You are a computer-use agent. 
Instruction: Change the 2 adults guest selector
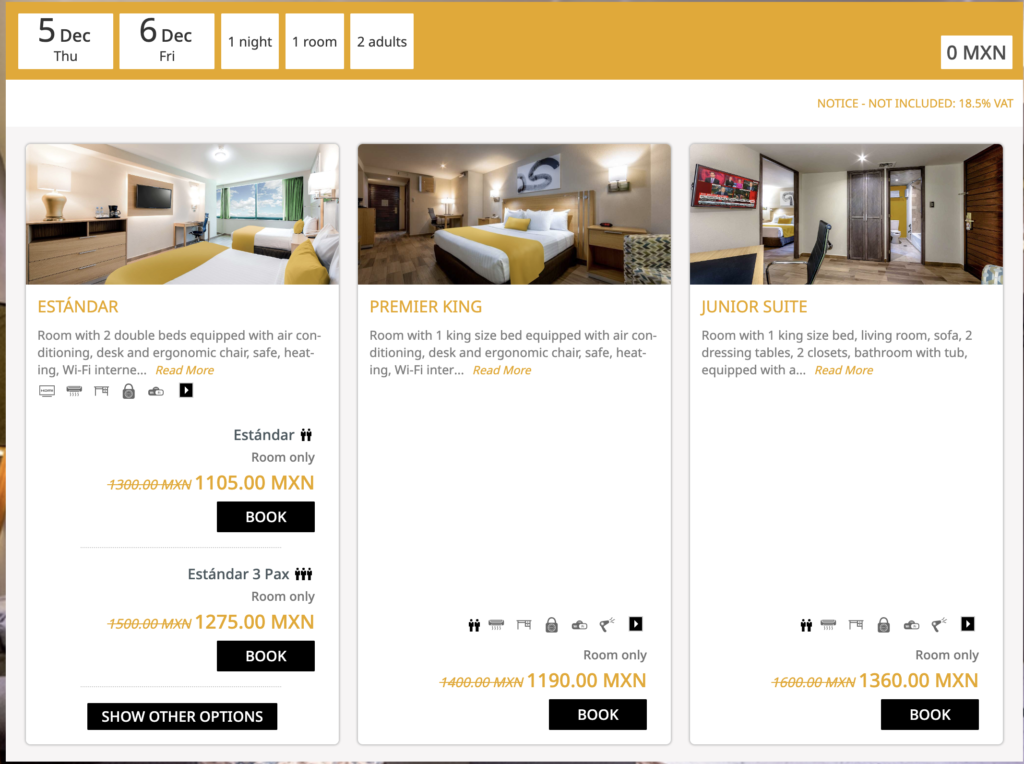[x=382, y=41]
